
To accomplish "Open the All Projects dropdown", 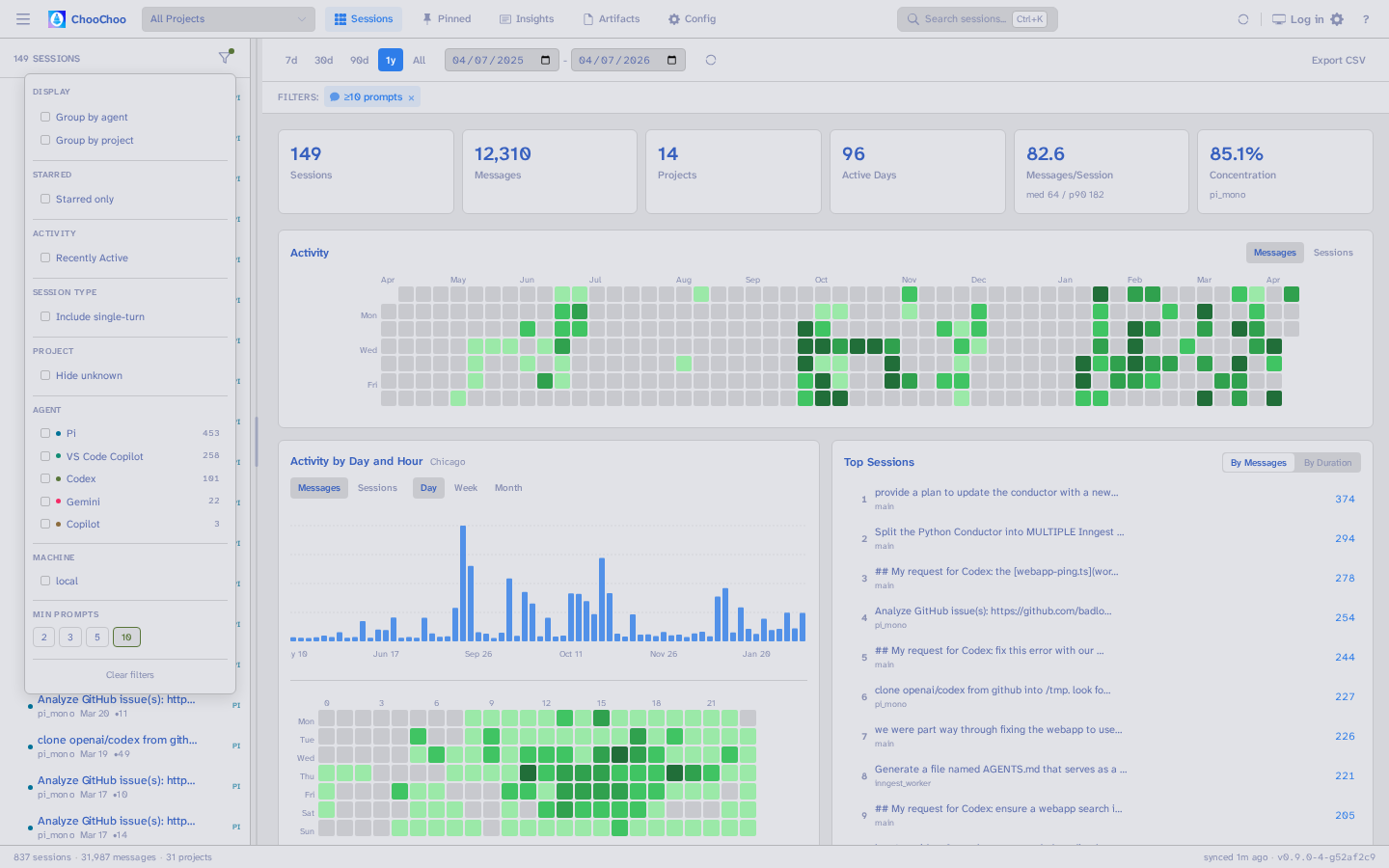I will click(228, 18).
